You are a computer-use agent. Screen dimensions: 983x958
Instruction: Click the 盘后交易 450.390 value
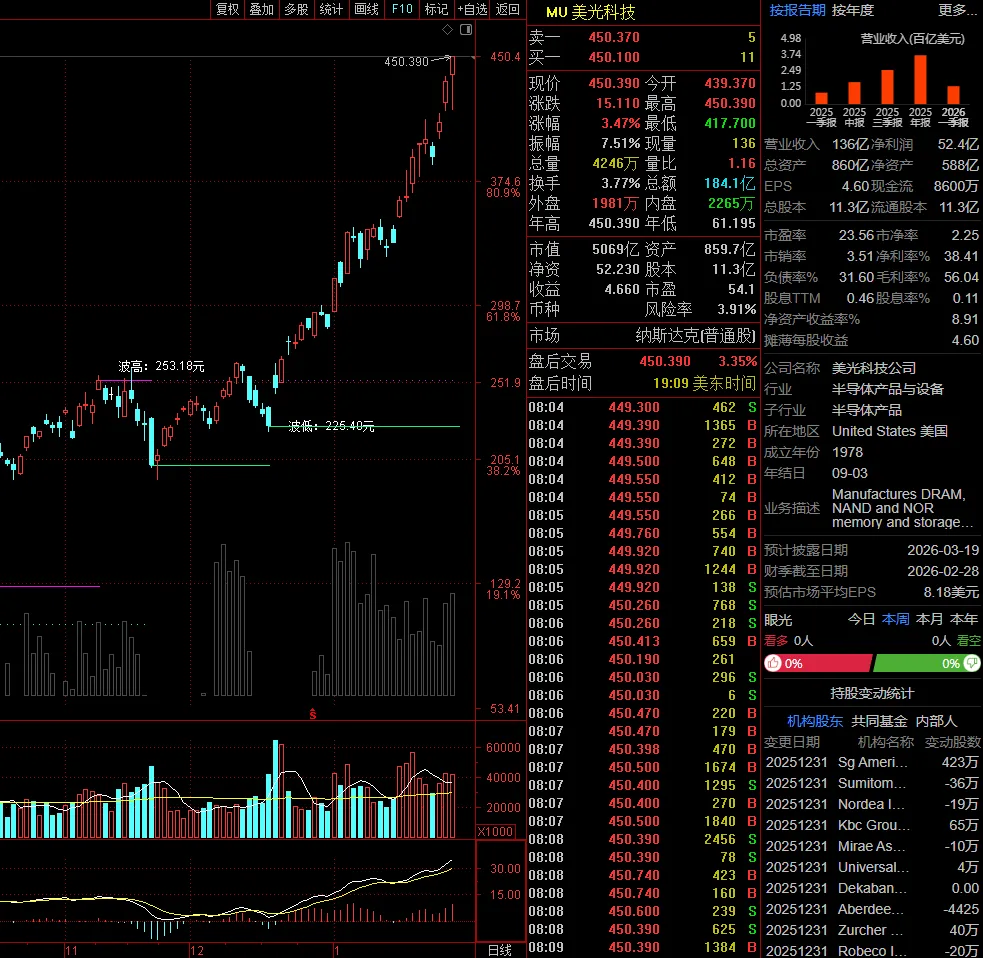point(665,362)
